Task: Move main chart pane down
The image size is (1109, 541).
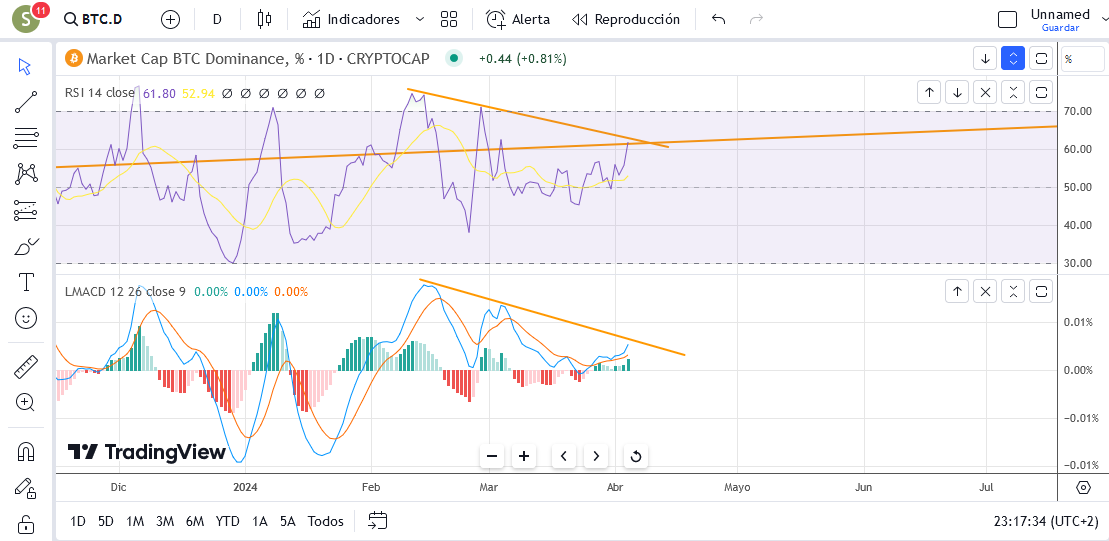Action: [x=985, y=59]
